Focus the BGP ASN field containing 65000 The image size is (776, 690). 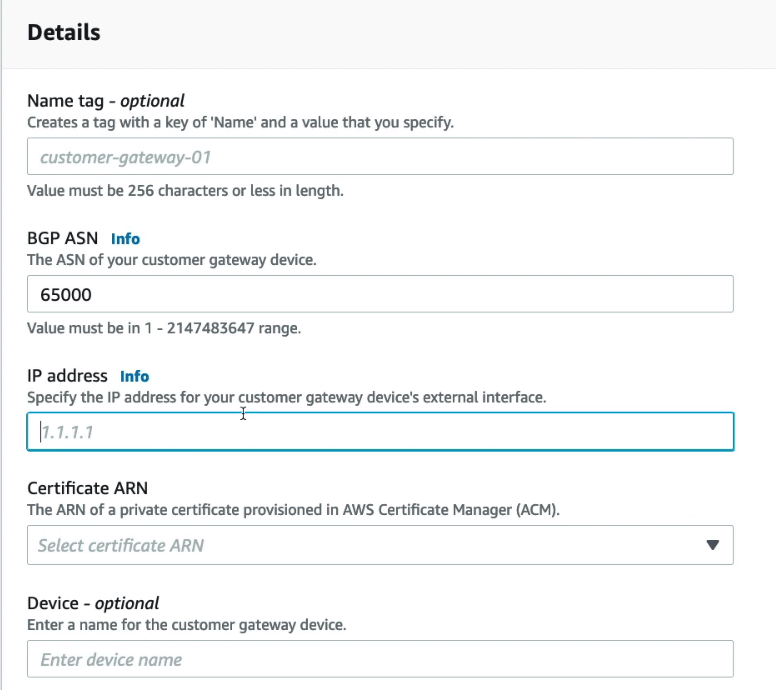tap(380, 295)
